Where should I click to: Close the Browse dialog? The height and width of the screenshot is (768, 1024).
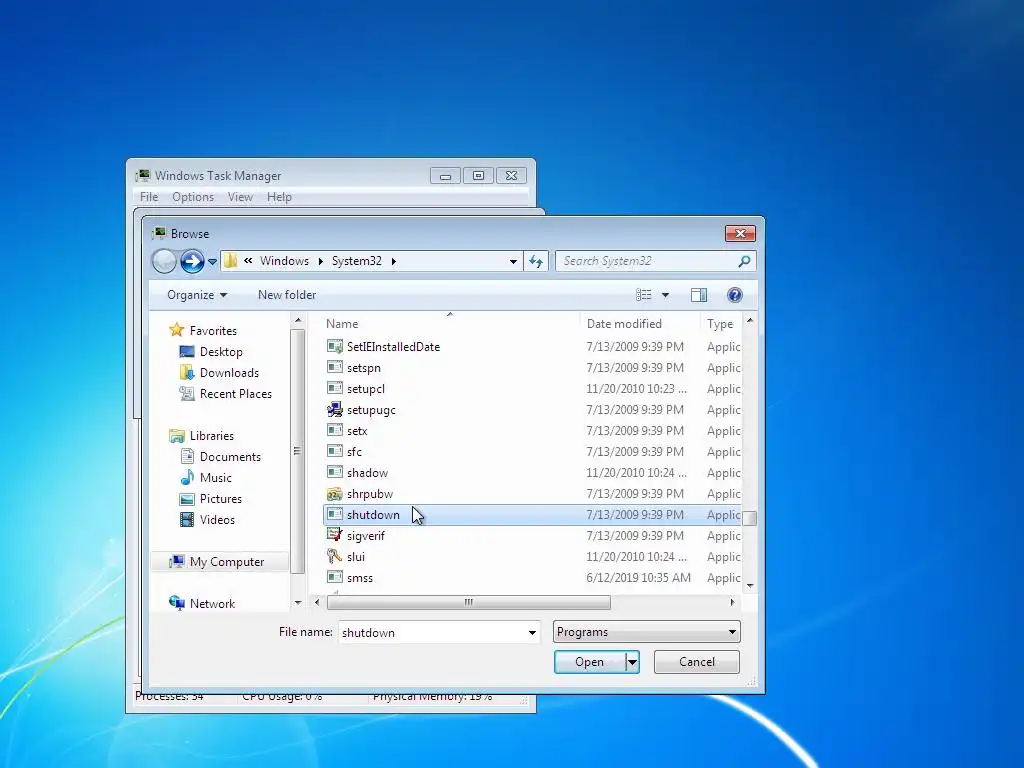click(x=741, y=233)
